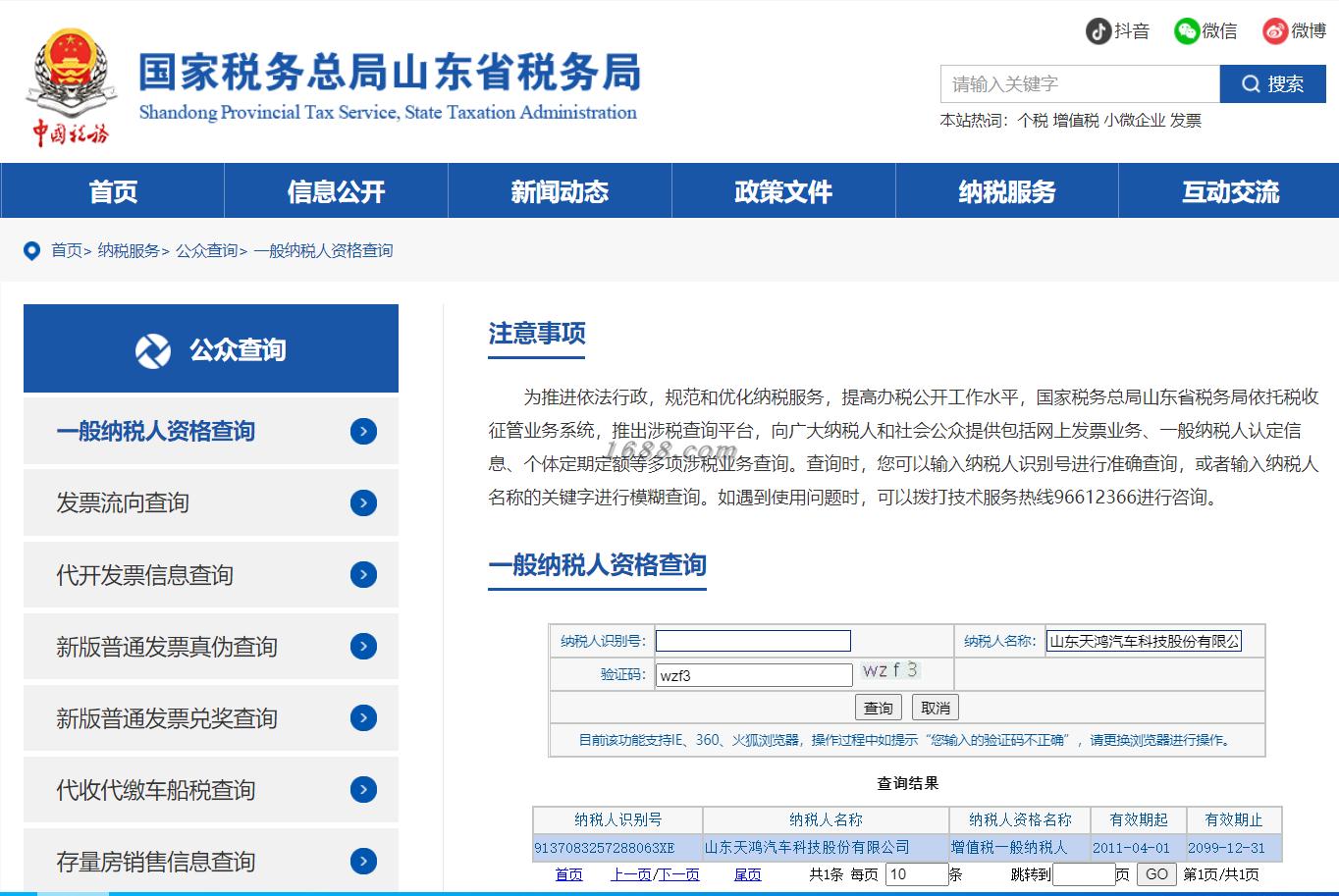Click result cell 9137083257288063XE
1339x896 pixels.
coord(617,848)
